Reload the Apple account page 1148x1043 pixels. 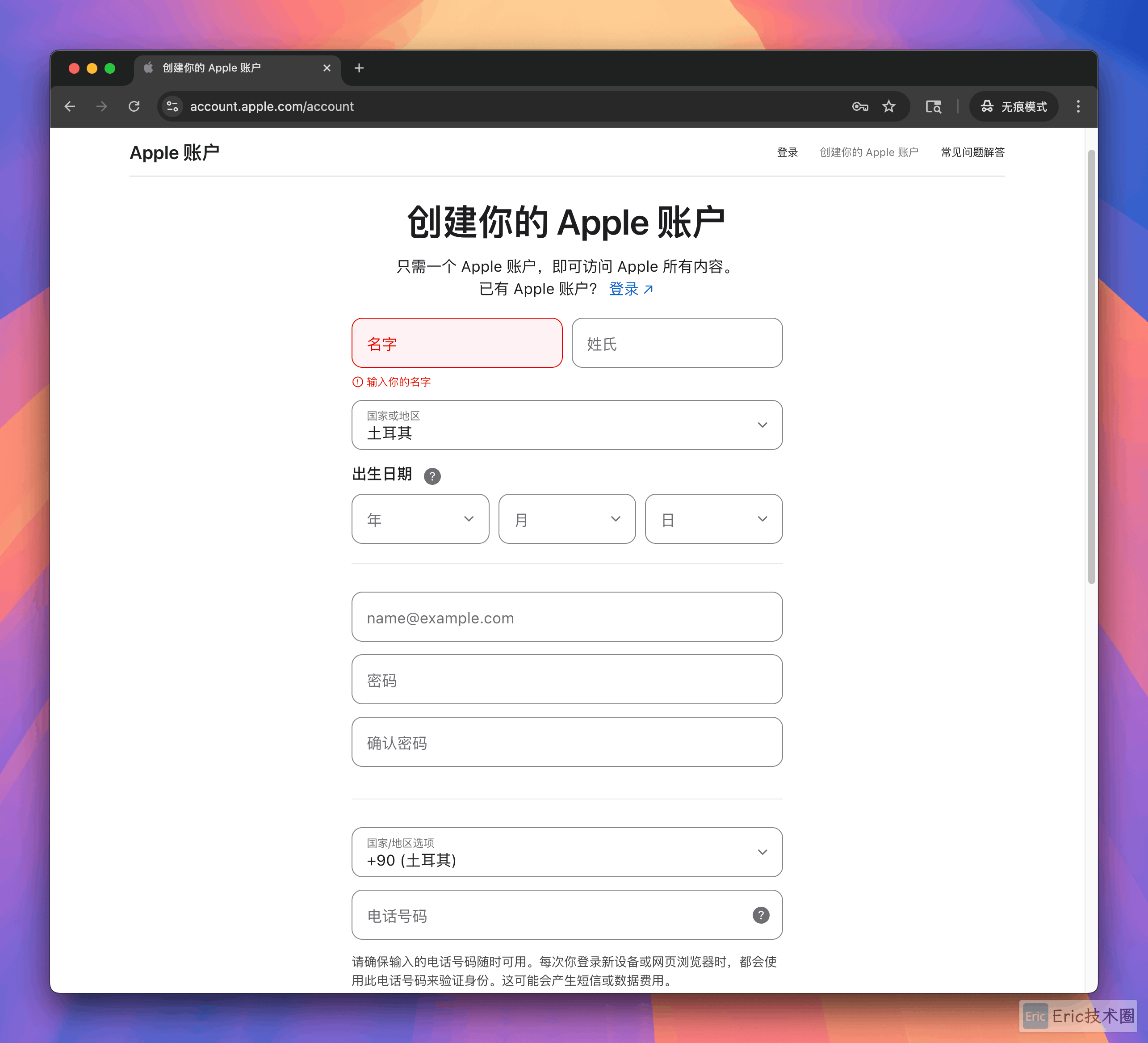[x=134, y=106]
